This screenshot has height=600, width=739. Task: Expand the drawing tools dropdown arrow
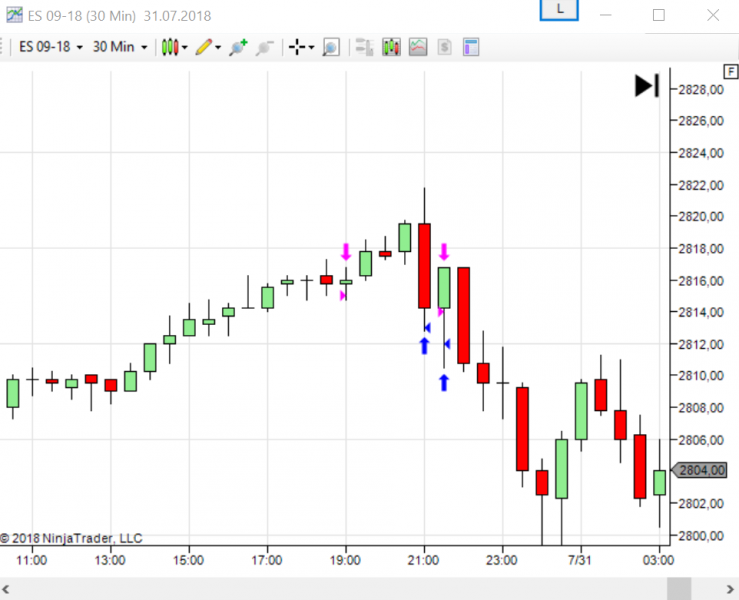(218, 48)
